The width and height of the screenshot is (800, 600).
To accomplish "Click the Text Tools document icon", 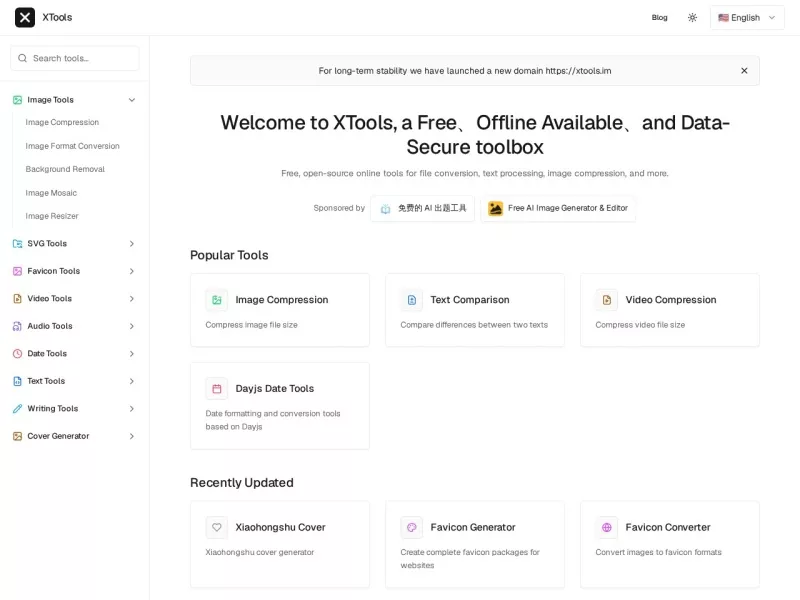I will tap(17, 381).
